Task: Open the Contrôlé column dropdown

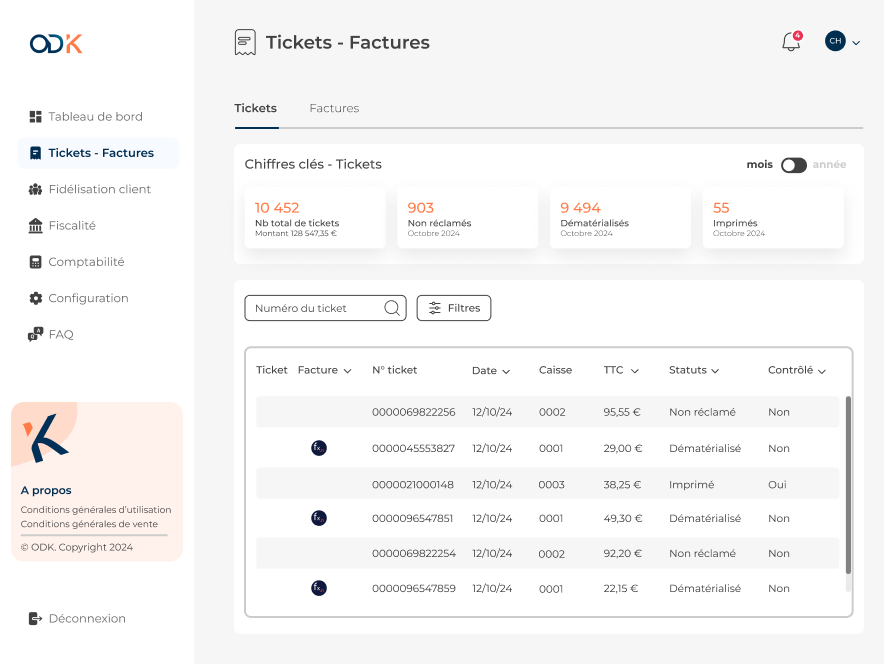Action: point(821,371)
